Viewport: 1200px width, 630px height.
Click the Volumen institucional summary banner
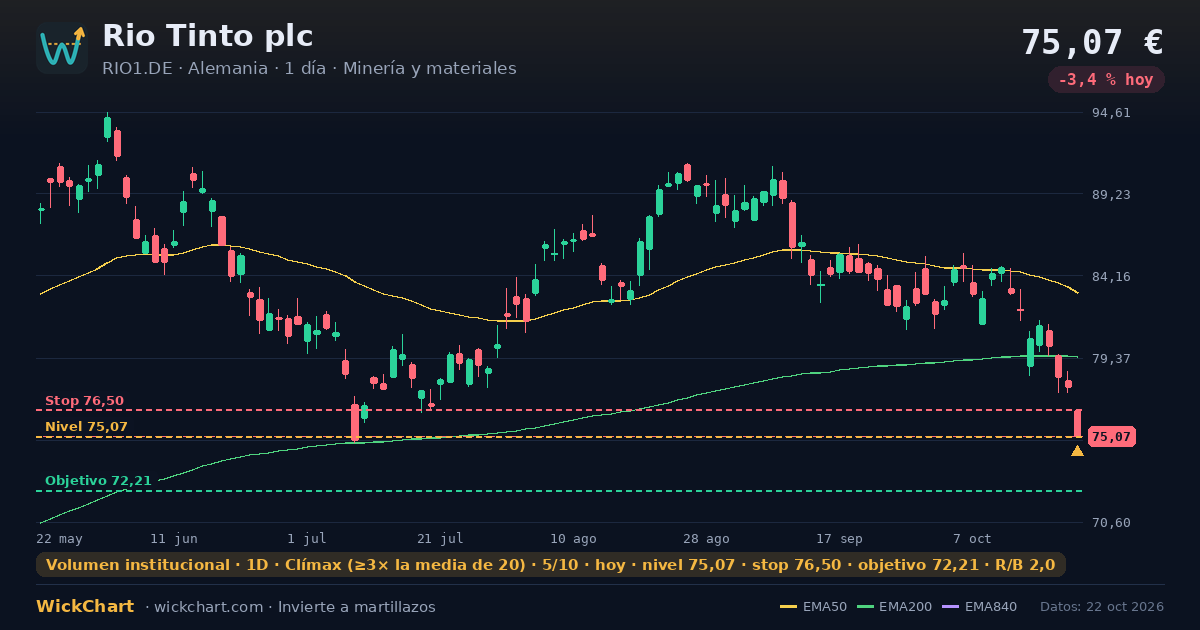[x=551, y=565]
